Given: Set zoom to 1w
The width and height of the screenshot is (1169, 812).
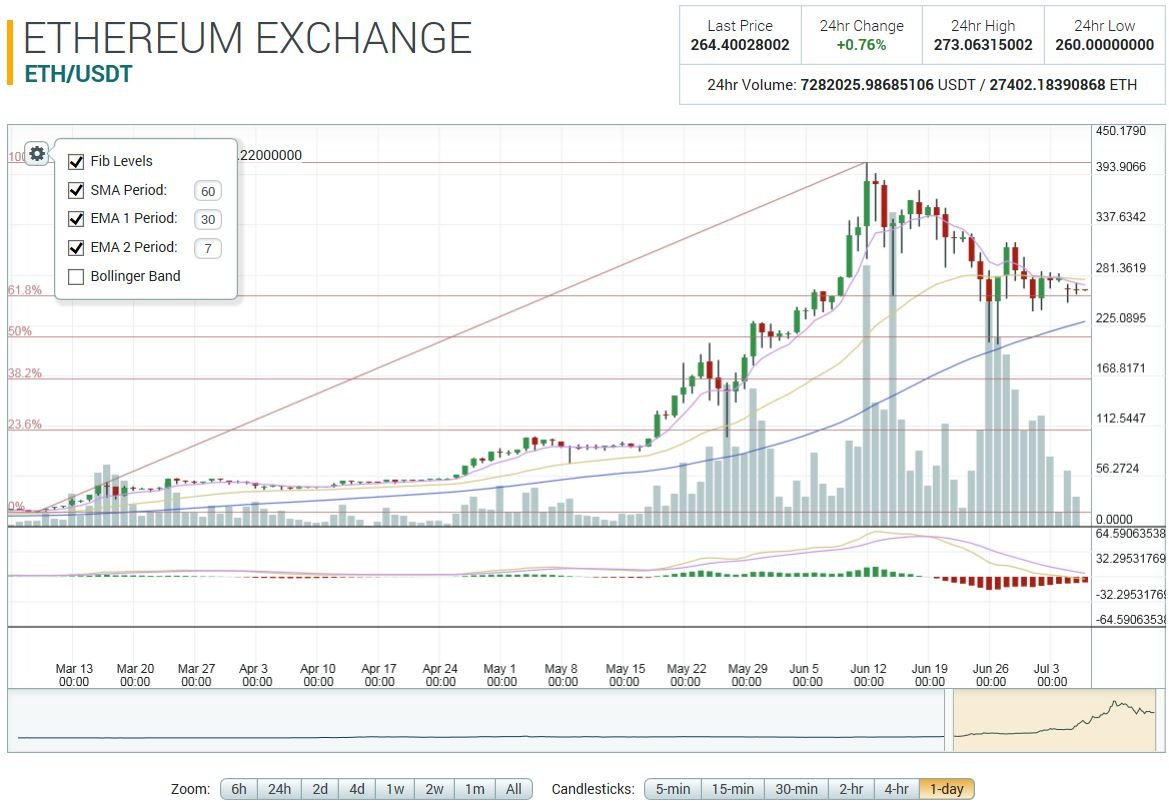Looking at the screenshot, I should tap(395, 789).
